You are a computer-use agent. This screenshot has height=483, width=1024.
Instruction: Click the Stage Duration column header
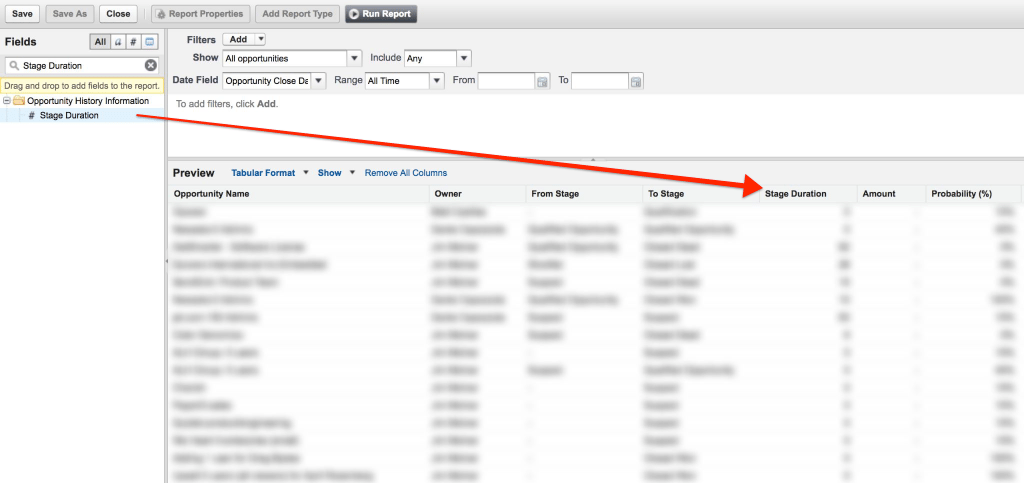(808, 194)
